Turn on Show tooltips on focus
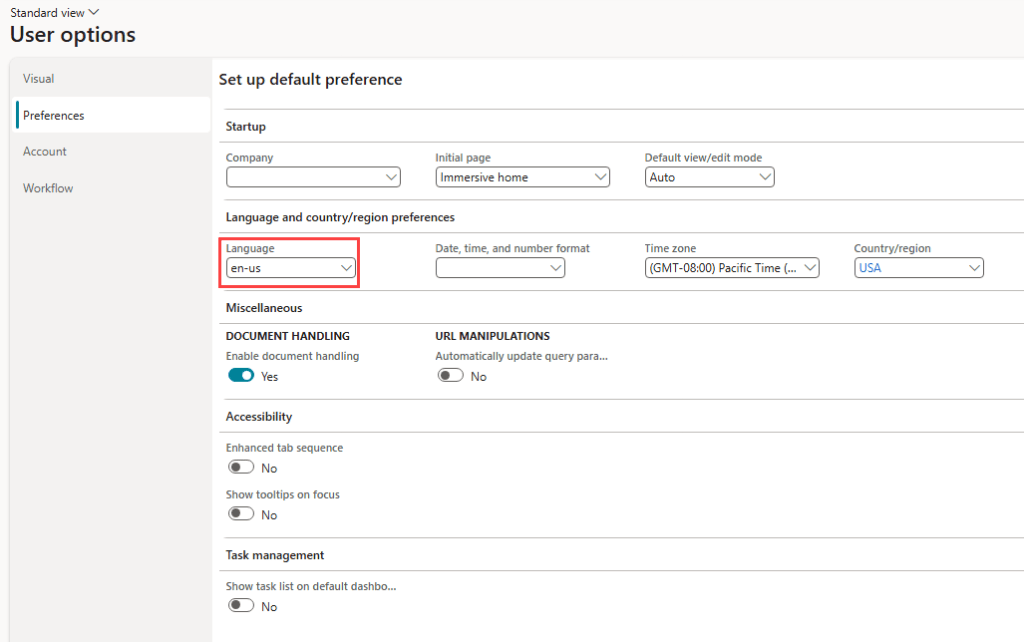Image resolution: width=1024 pixels, height=642 pixels. coord(241,514)
